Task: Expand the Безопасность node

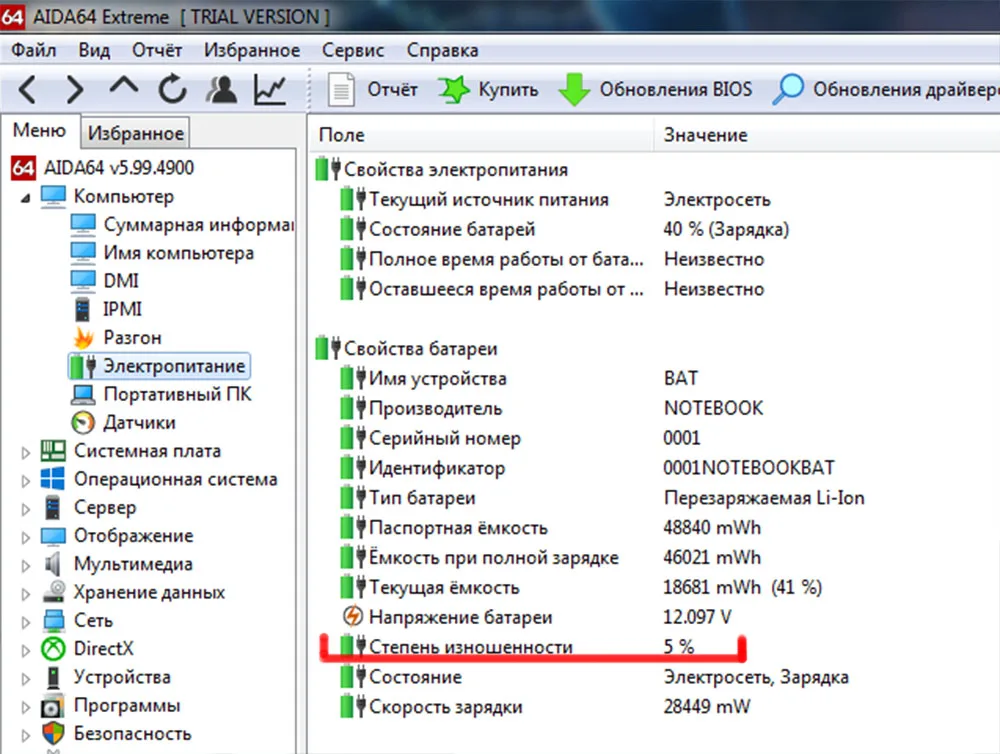Action: [x=26, y=735]
